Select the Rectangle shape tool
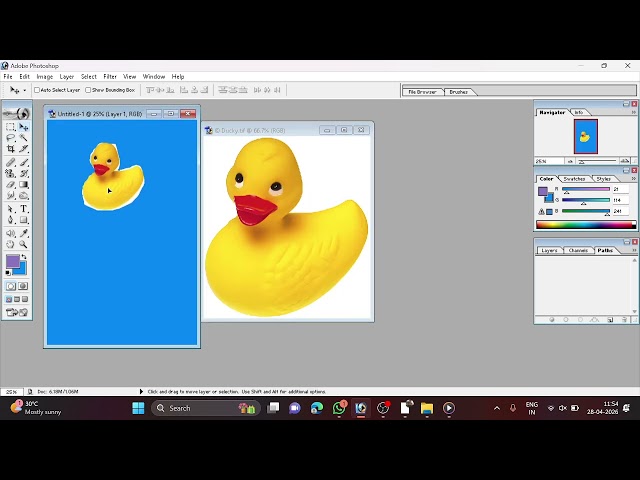Viewport: 640px width, 480px height. [24, 220]
